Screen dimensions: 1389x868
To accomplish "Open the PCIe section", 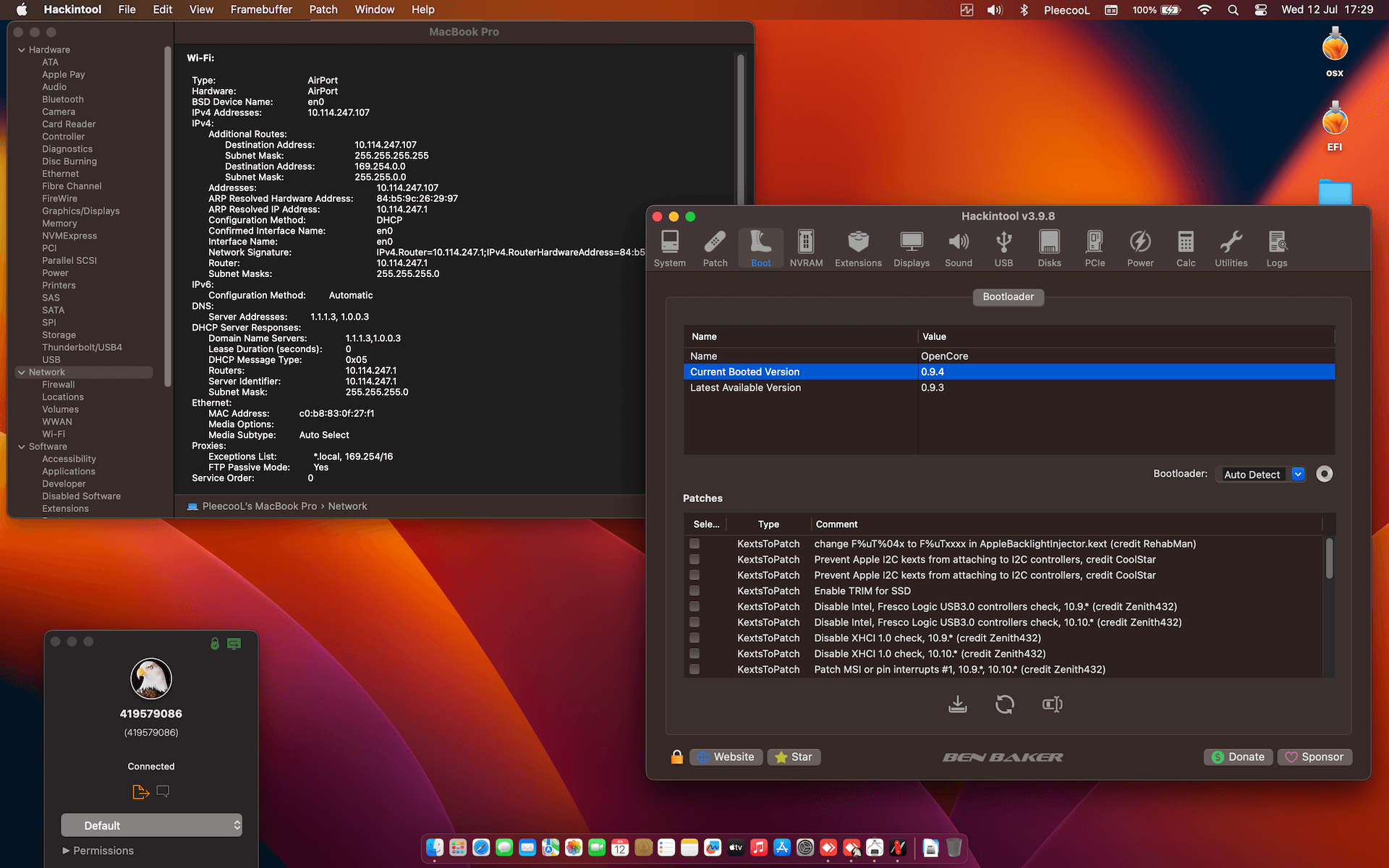I will pos(1095,248).
